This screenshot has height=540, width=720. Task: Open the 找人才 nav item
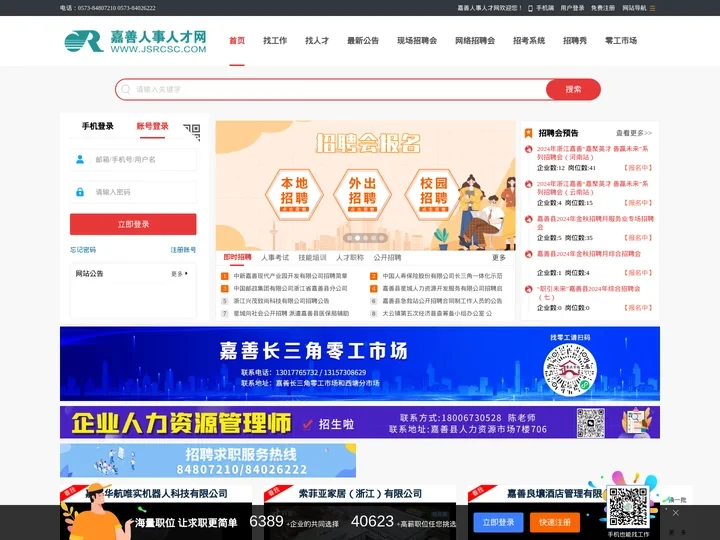coord(317,41)
